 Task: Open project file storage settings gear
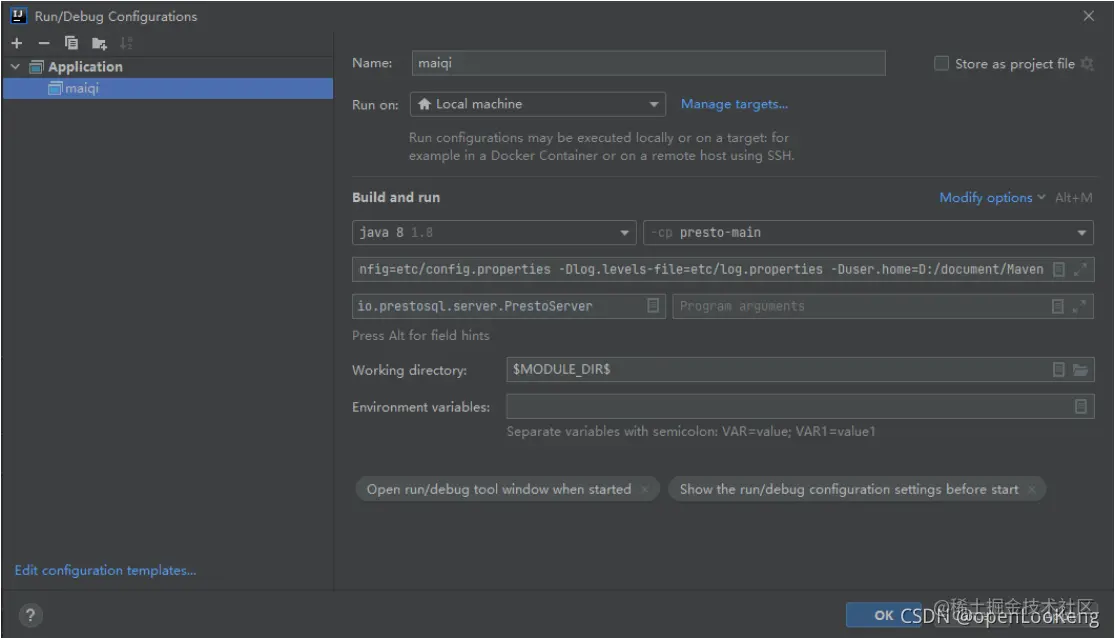tap(1087, 63)
